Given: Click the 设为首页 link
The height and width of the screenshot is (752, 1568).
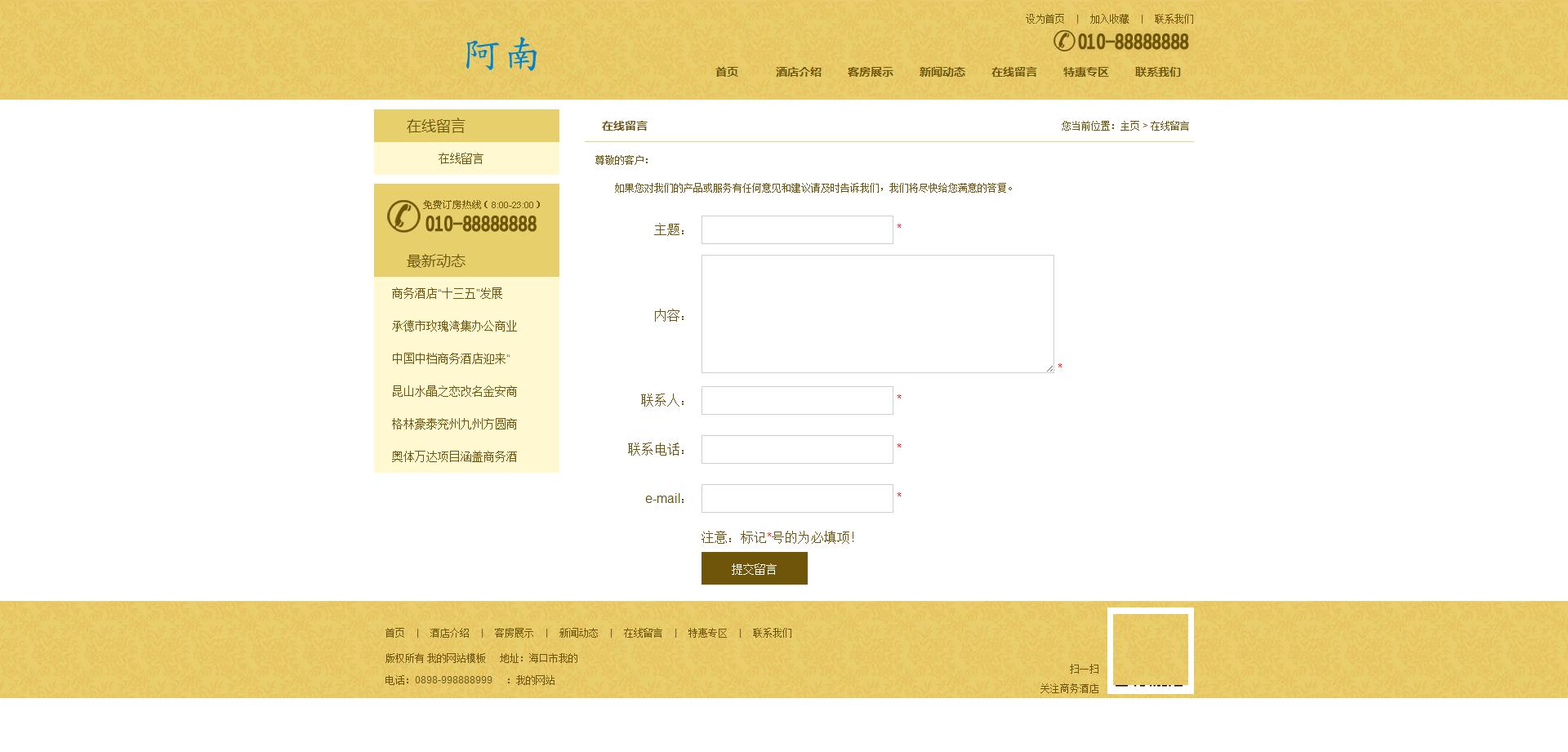Looking at the screenshot, I should pyautogui.click(x=1045, y=19).
